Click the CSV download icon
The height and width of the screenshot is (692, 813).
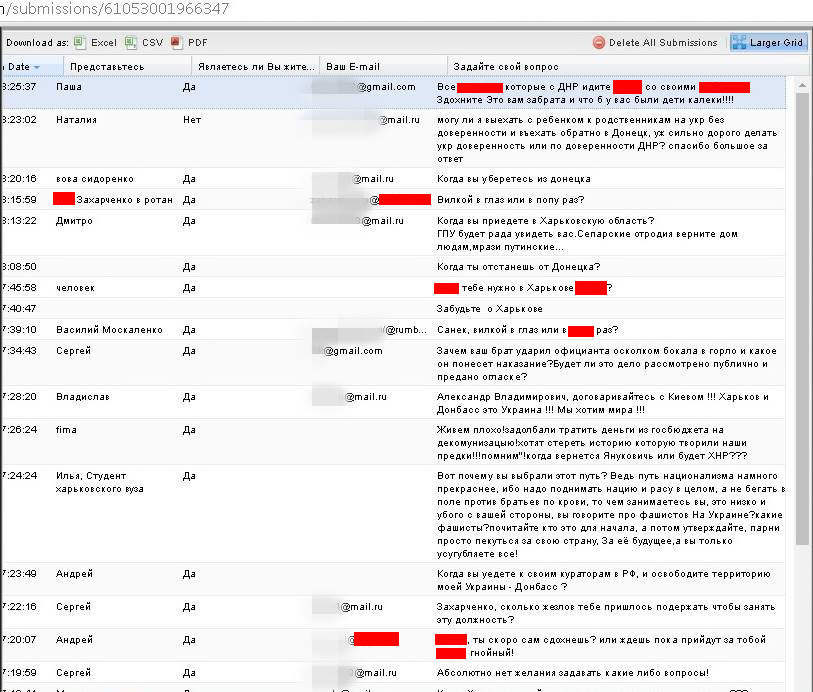coord(131,43)
